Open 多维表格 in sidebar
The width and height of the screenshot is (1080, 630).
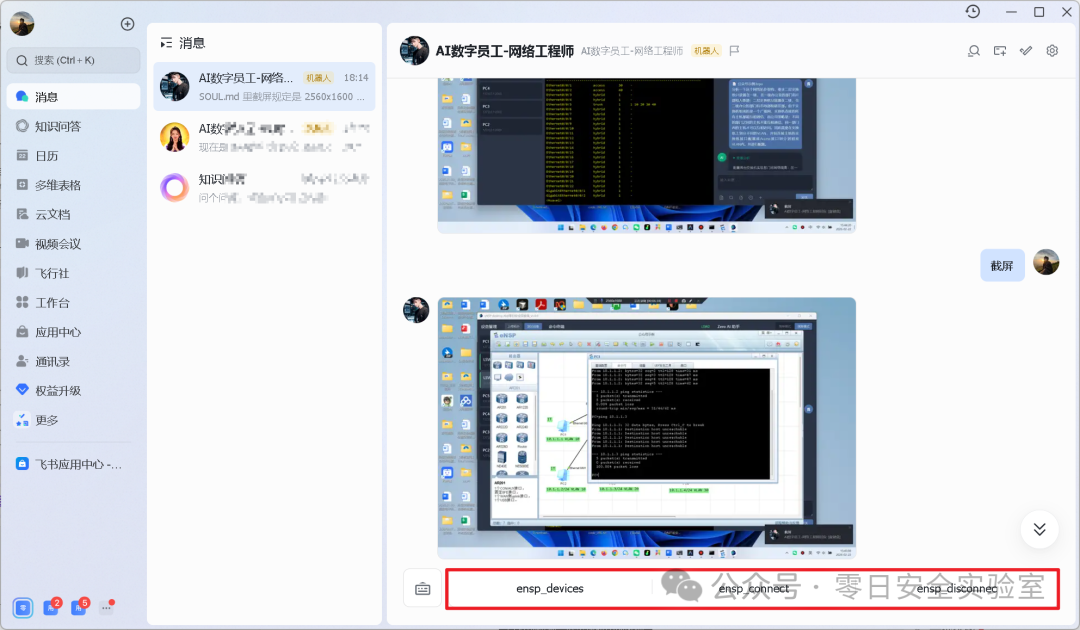click(x=74, y=185)
